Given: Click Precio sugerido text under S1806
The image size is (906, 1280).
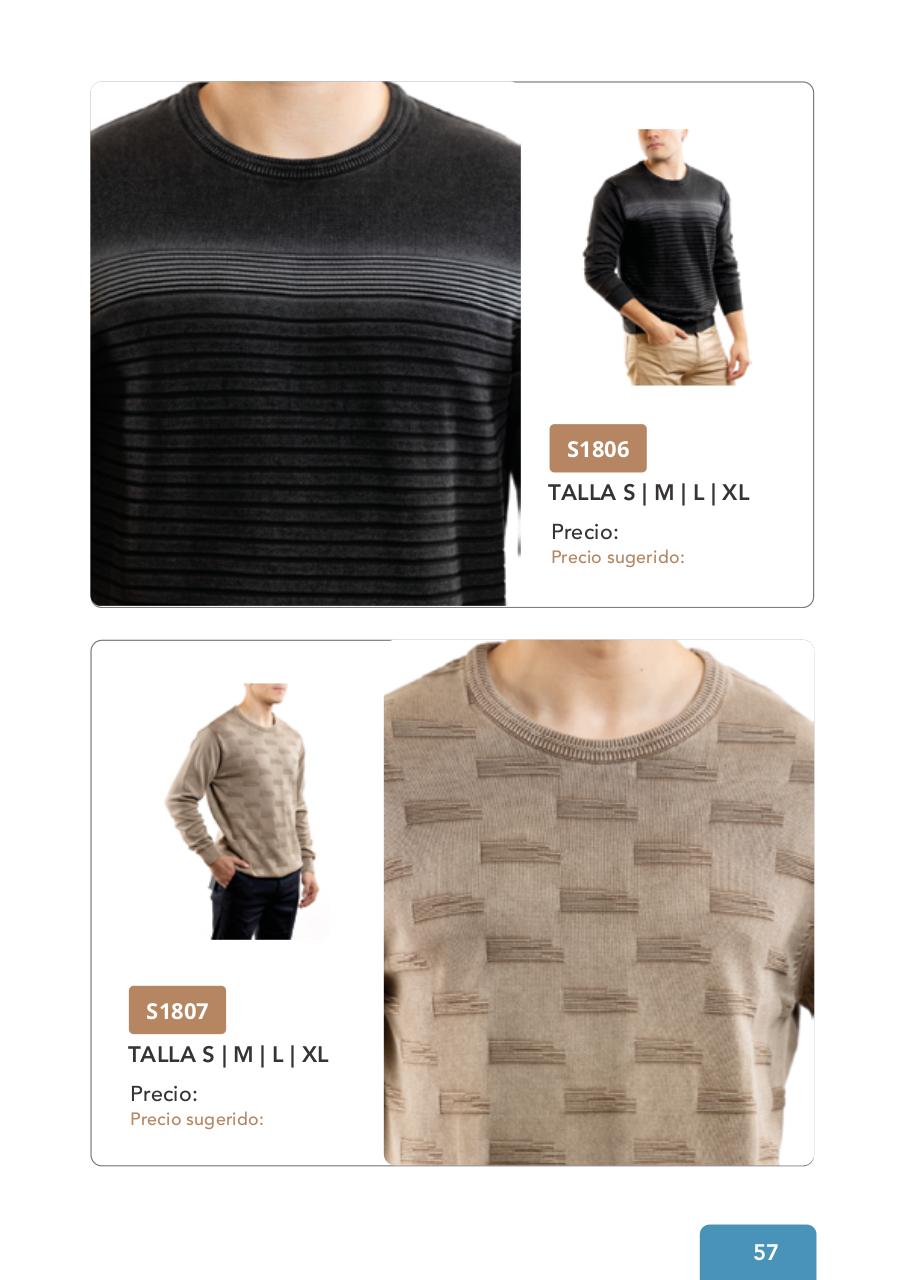Looking at the screenshot, I should coord(618,557).
